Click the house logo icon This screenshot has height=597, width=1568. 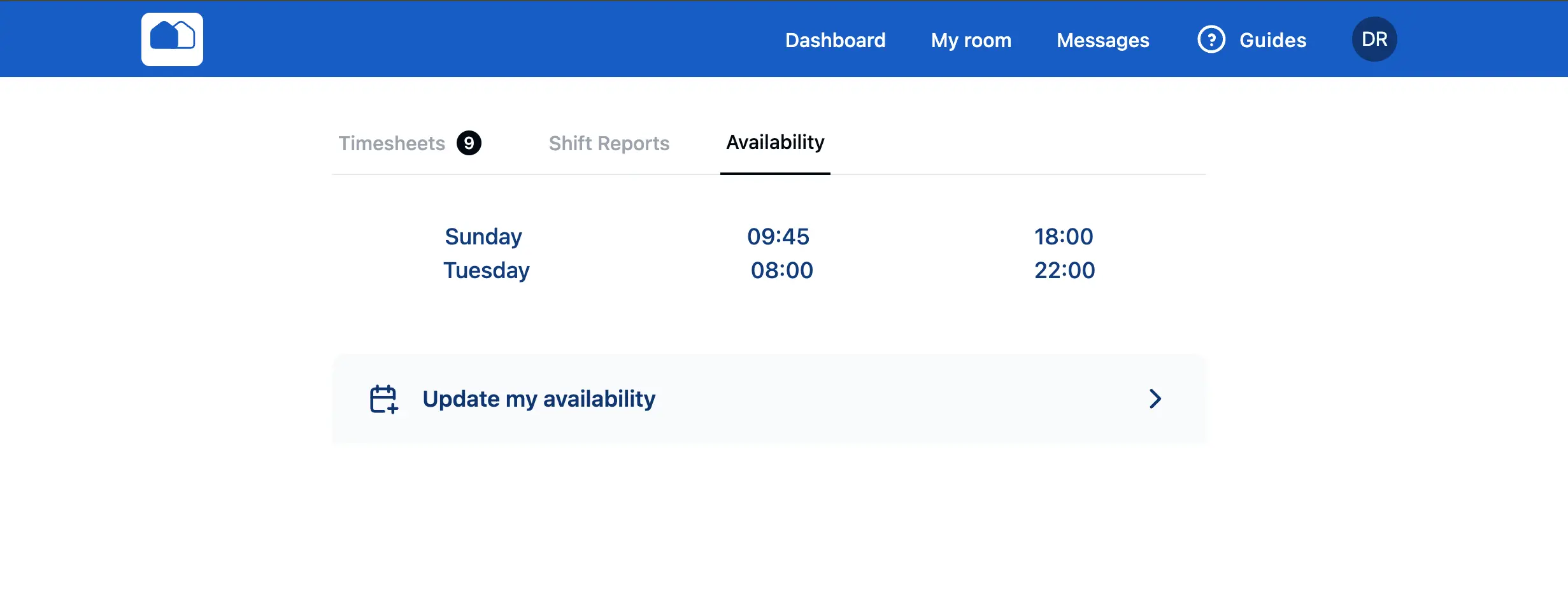click(x=172, y=39)
